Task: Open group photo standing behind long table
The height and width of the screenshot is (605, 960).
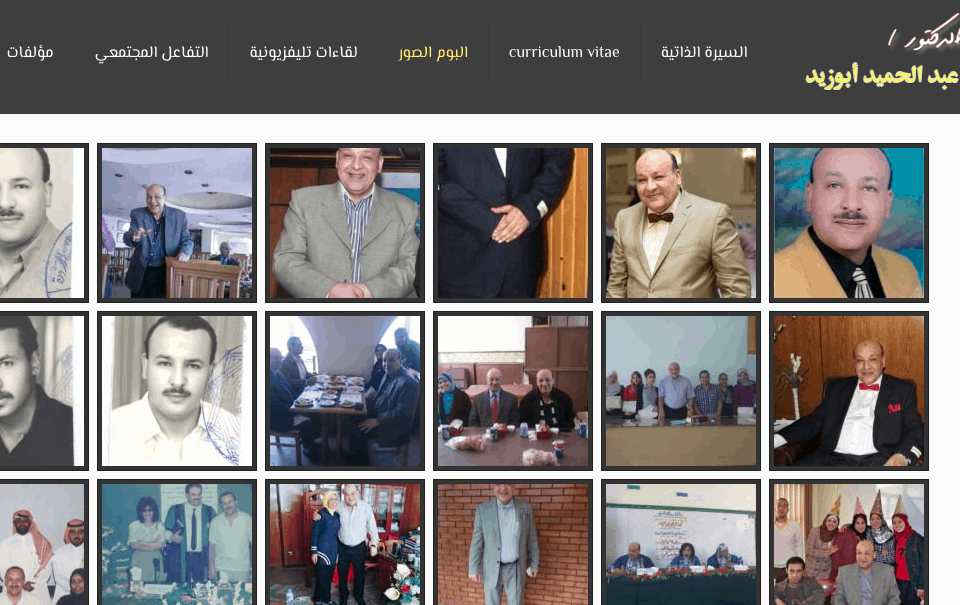Action: pos(681,391)
